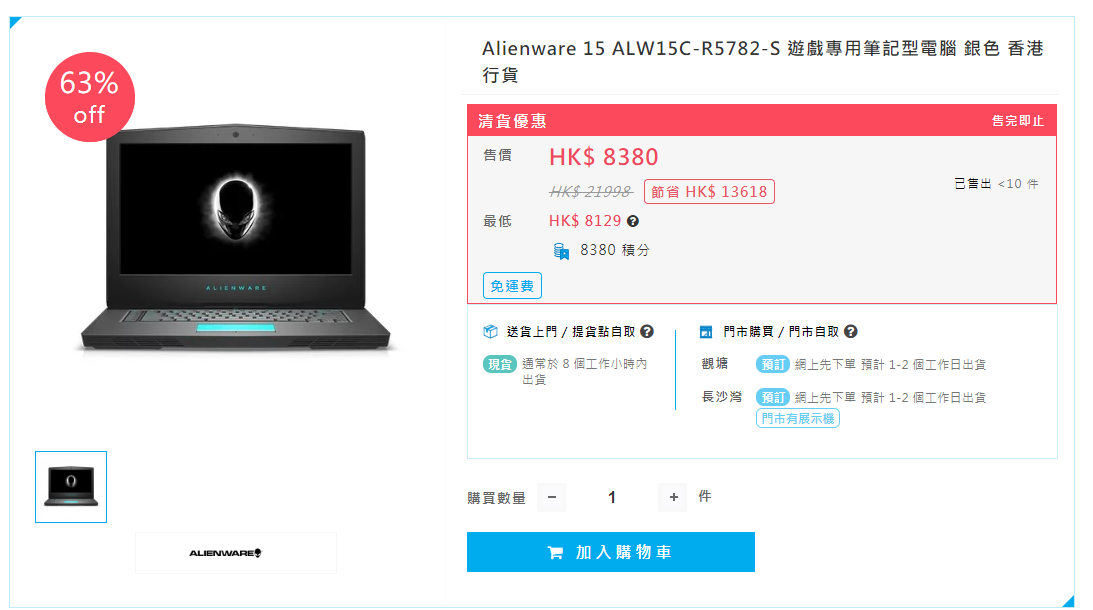Click the help icon next to 門市購買 / 門市自取
Image resolution: width=1093 pixels, height=610 pixels.
coord(850,332)
